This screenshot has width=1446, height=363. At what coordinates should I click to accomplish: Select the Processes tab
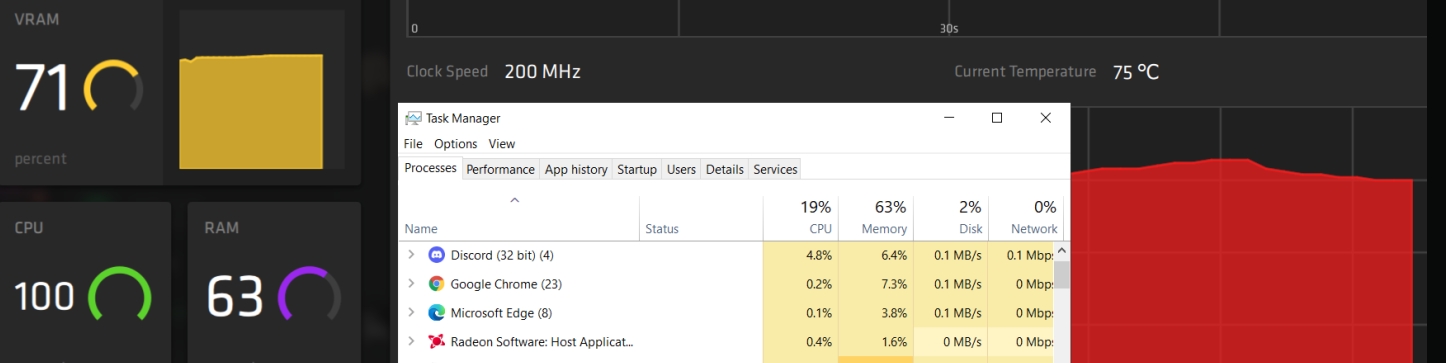[431, 169]
